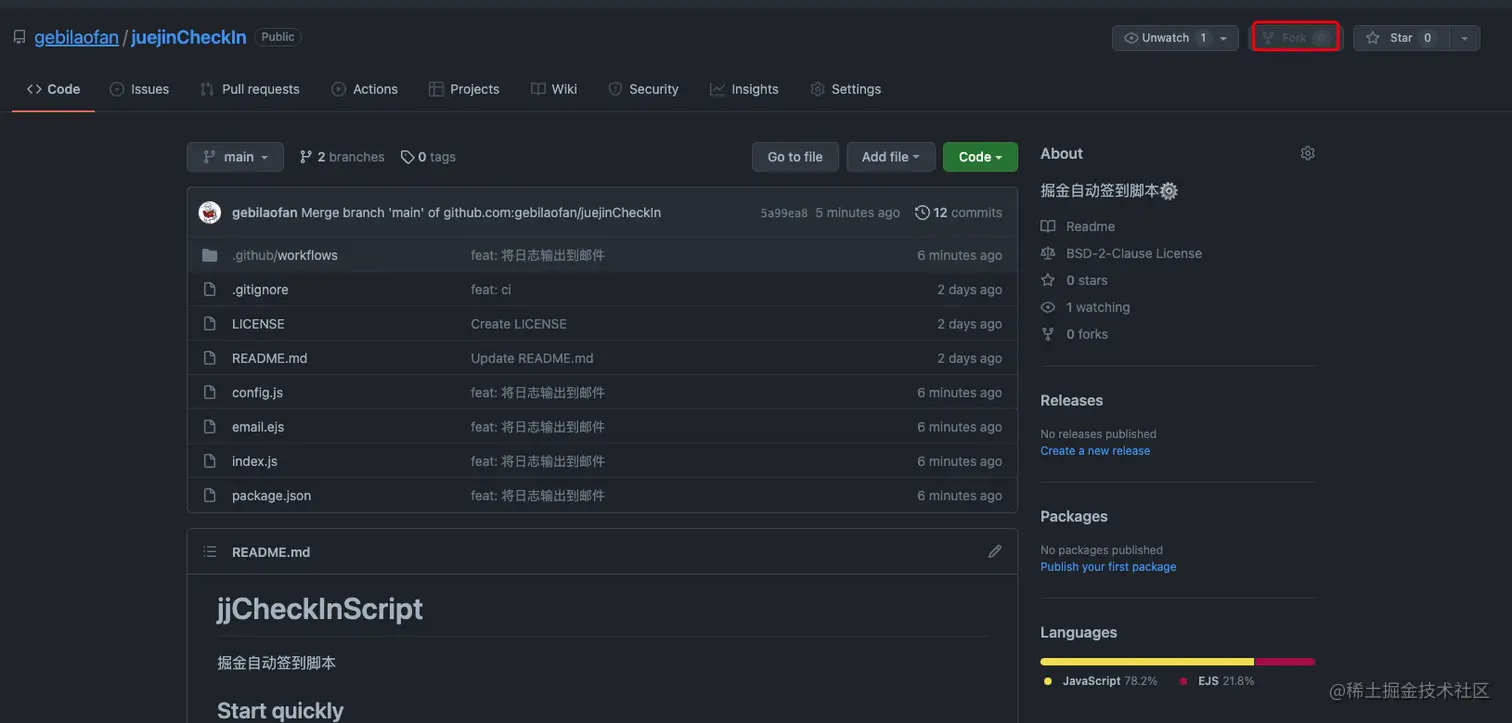Open the 'Update README.md' commit message

click(x=532, y=358)
